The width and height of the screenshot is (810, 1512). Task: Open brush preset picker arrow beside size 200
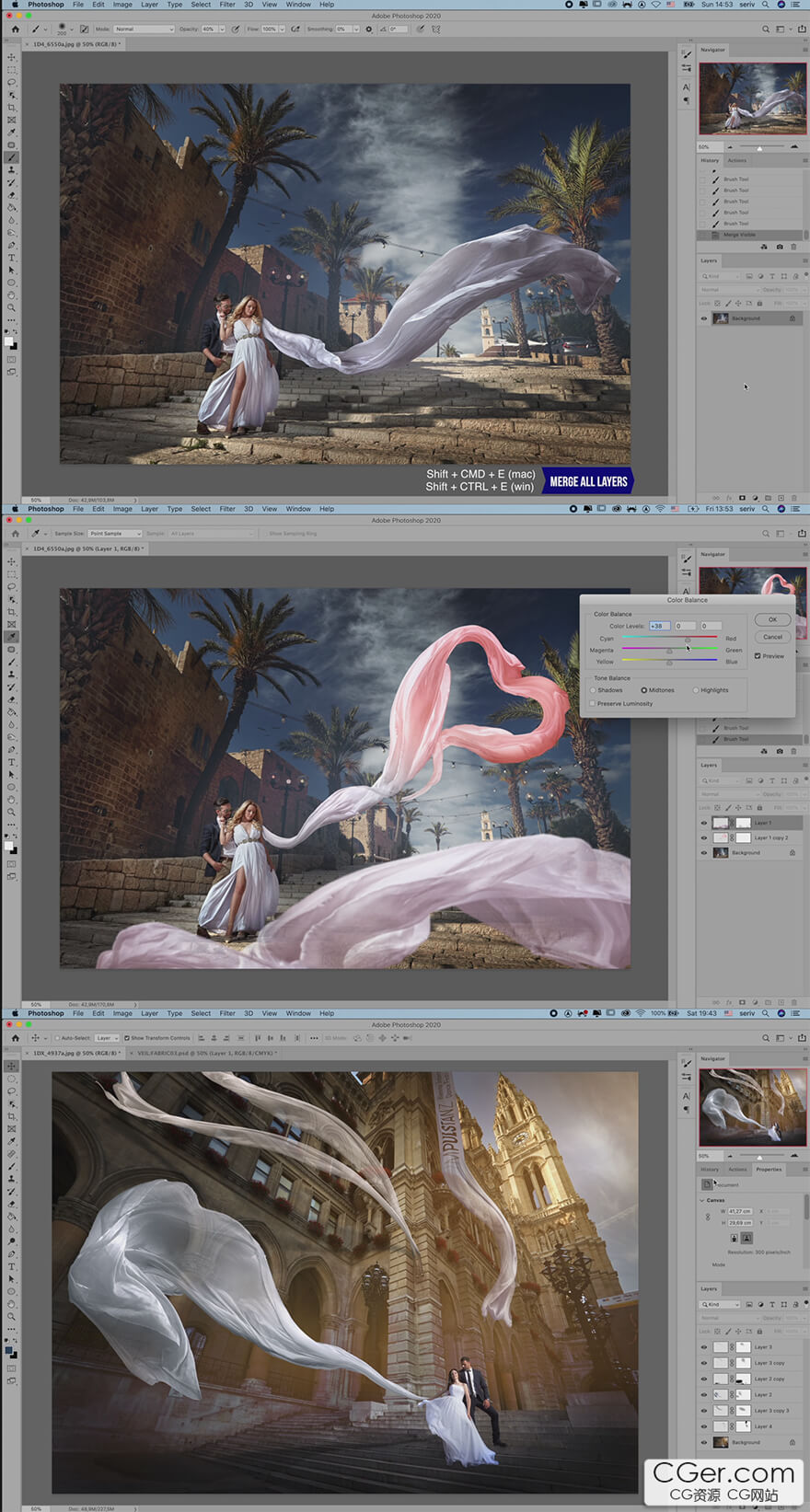(x=72, y=29)
